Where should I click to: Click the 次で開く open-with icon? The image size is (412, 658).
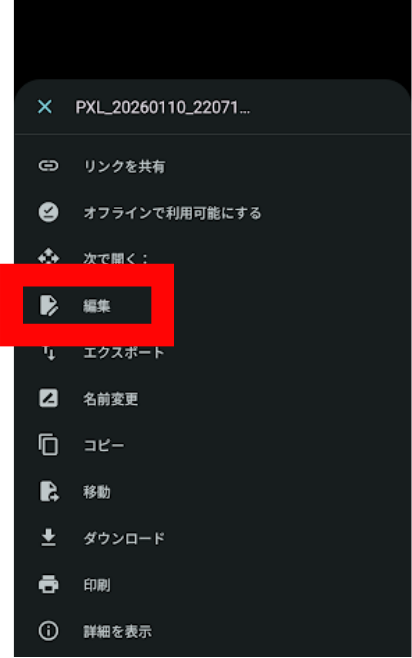click(49, 256)
